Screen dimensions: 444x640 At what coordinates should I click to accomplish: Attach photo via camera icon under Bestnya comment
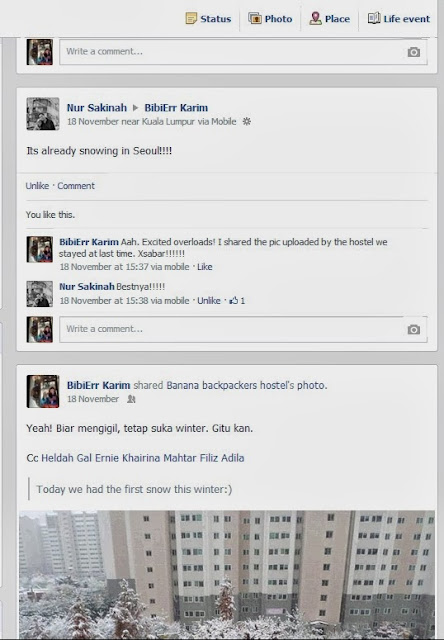pos(413,329)
